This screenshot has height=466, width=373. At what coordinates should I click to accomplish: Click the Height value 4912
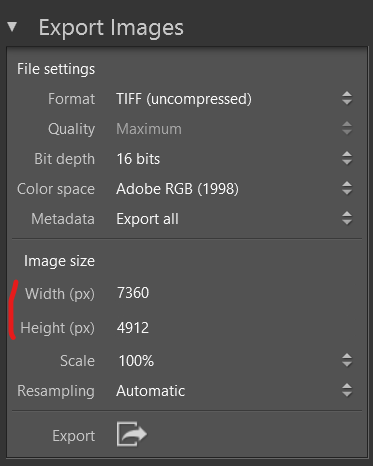[x=133, y=328]
